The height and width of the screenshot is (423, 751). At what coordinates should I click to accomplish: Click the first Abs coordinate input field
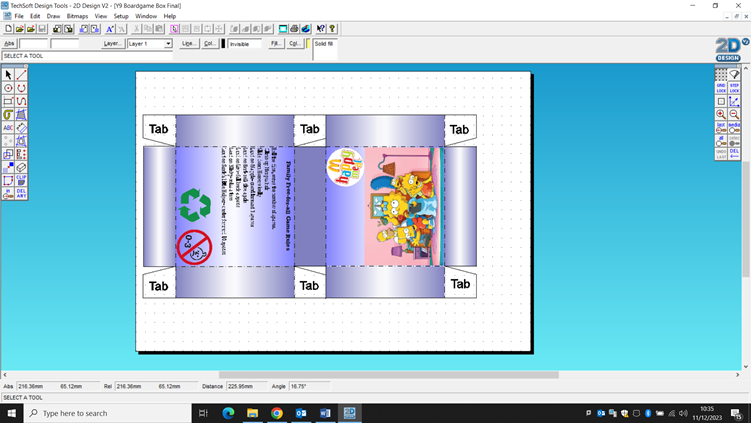point(34,44)
